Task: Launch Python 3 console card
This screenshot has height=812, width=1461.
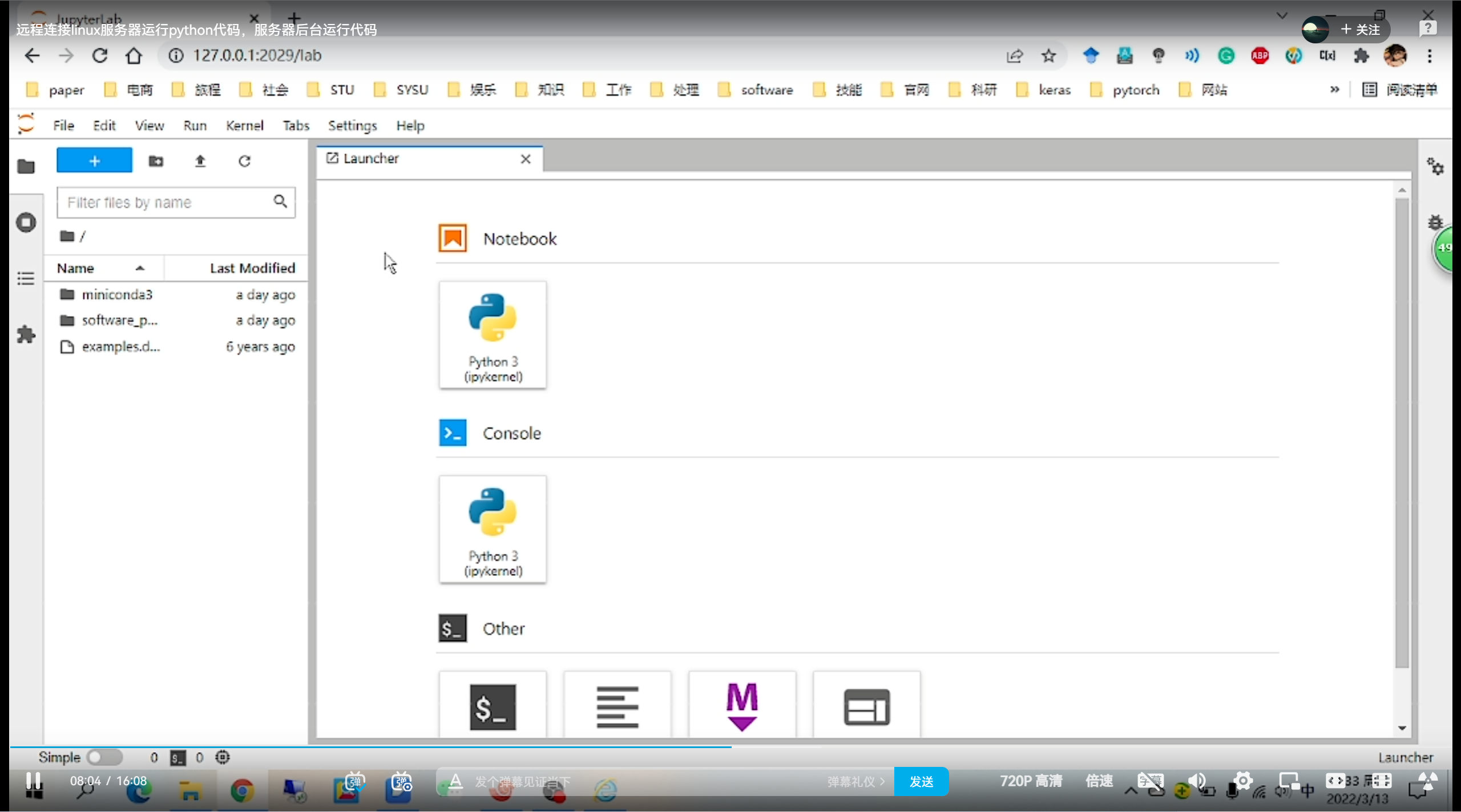Action: tap(493, 529)
